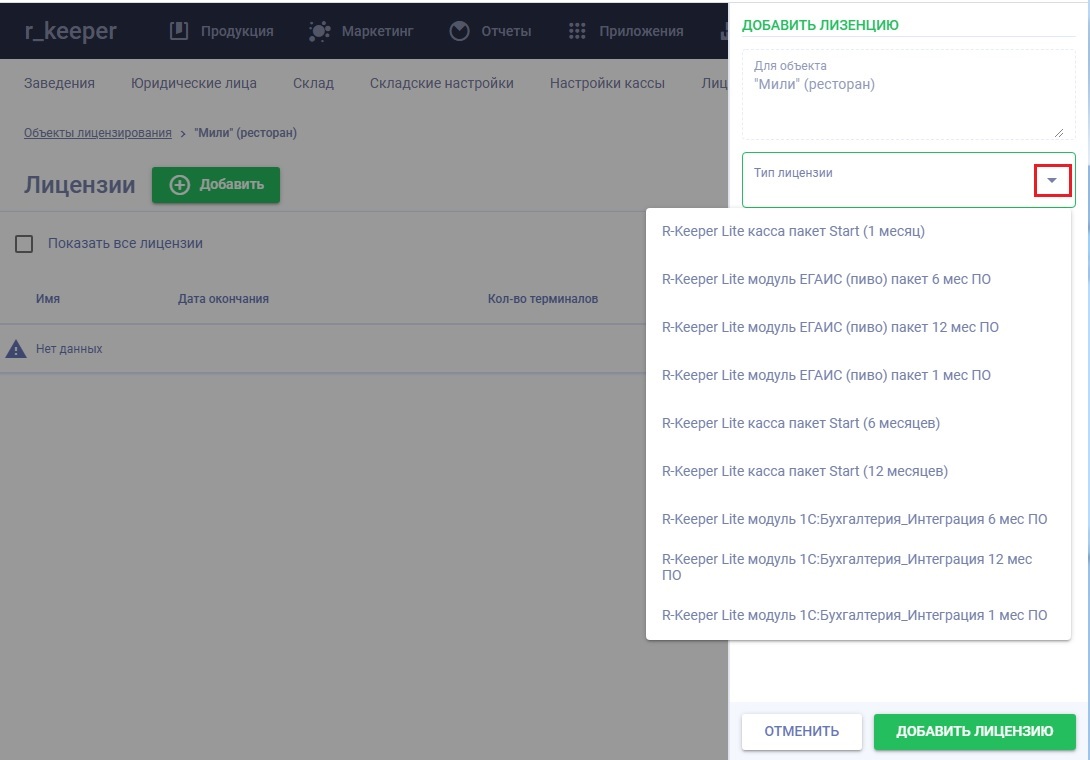The height and width of the screenshot is (760, 1090).
Task: Follow Объекты лицензирования breadcrumb link
Action: tap(97, 133)
